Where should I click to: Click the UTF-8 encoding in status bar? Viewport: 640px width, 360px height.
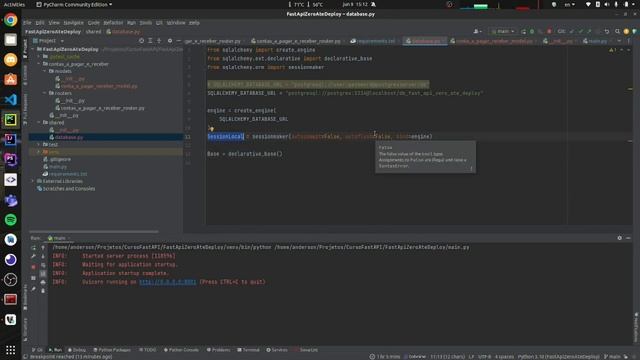(x=484, y=357)
